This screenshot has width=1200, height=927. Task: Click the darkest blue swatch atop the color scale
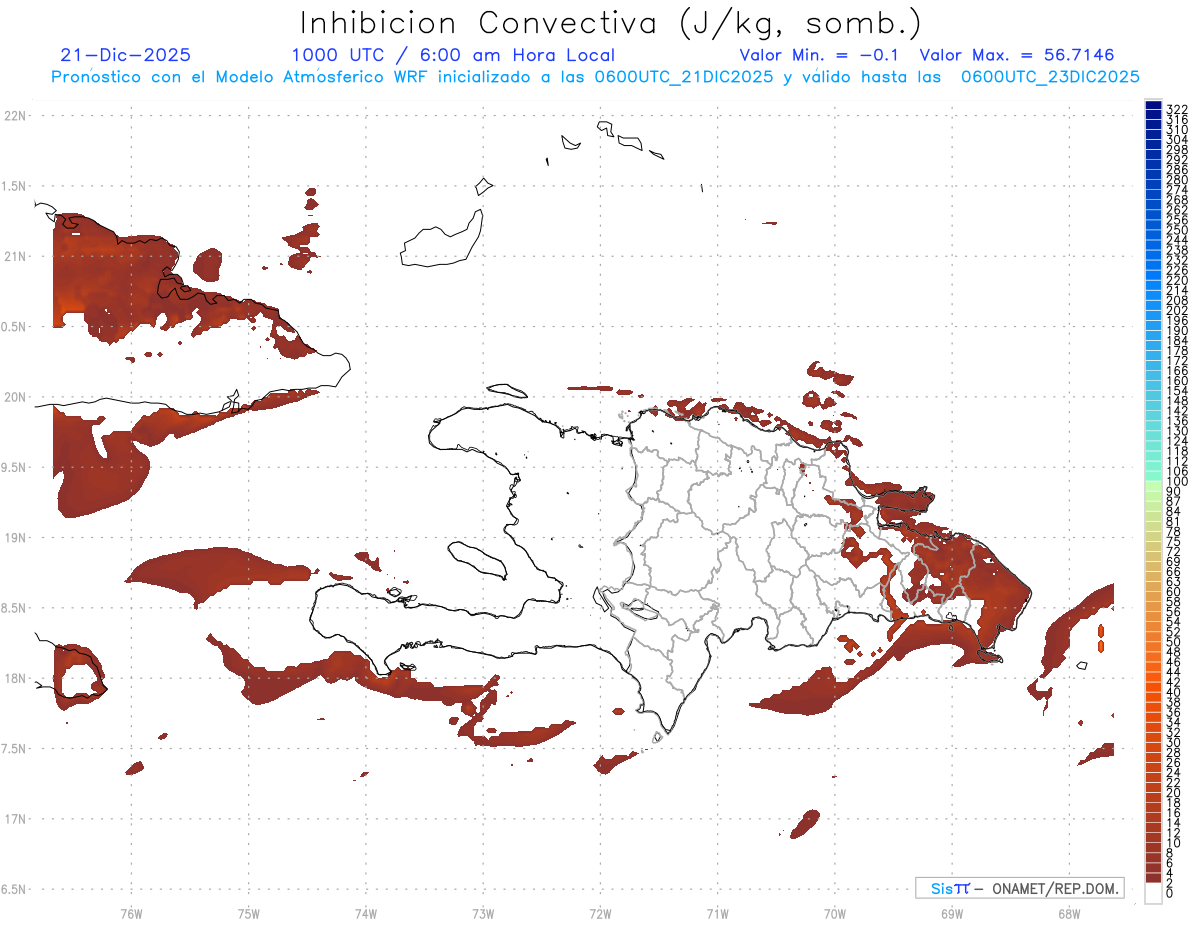point(1153,105)
